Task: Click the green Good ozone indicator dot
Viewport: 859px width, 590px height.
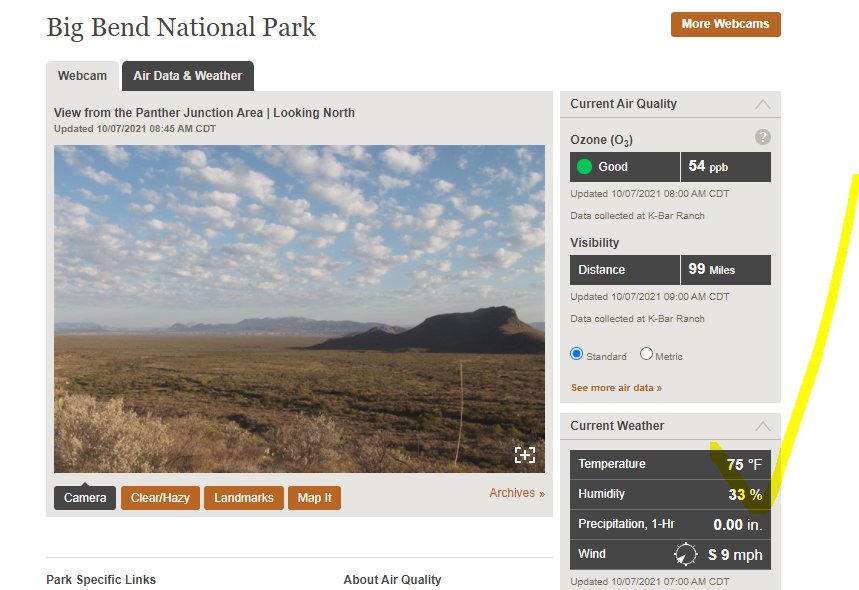Action: [x=585, y=167]
